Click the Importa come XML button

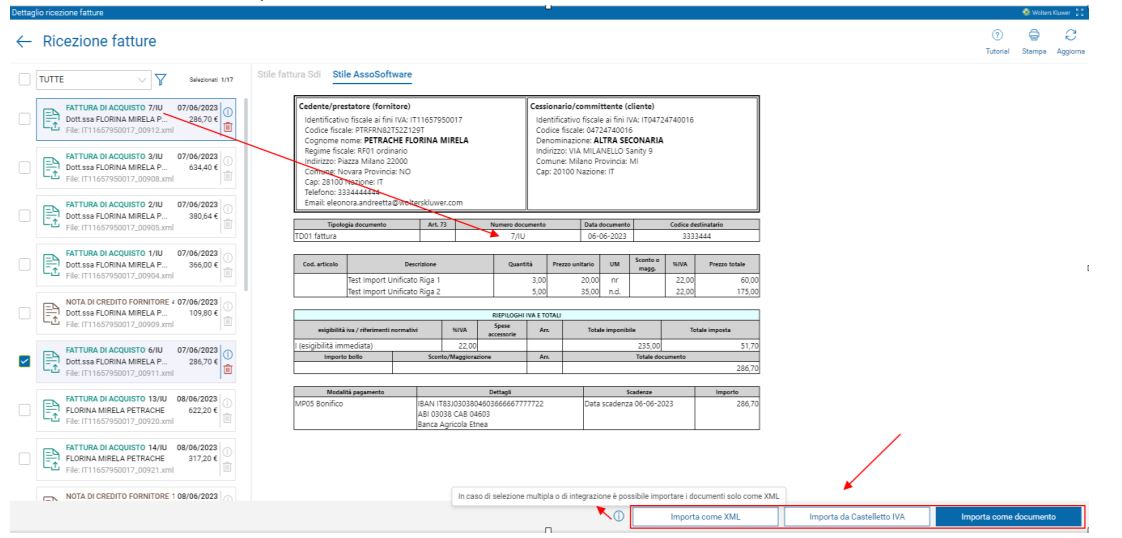click(705, 517)
